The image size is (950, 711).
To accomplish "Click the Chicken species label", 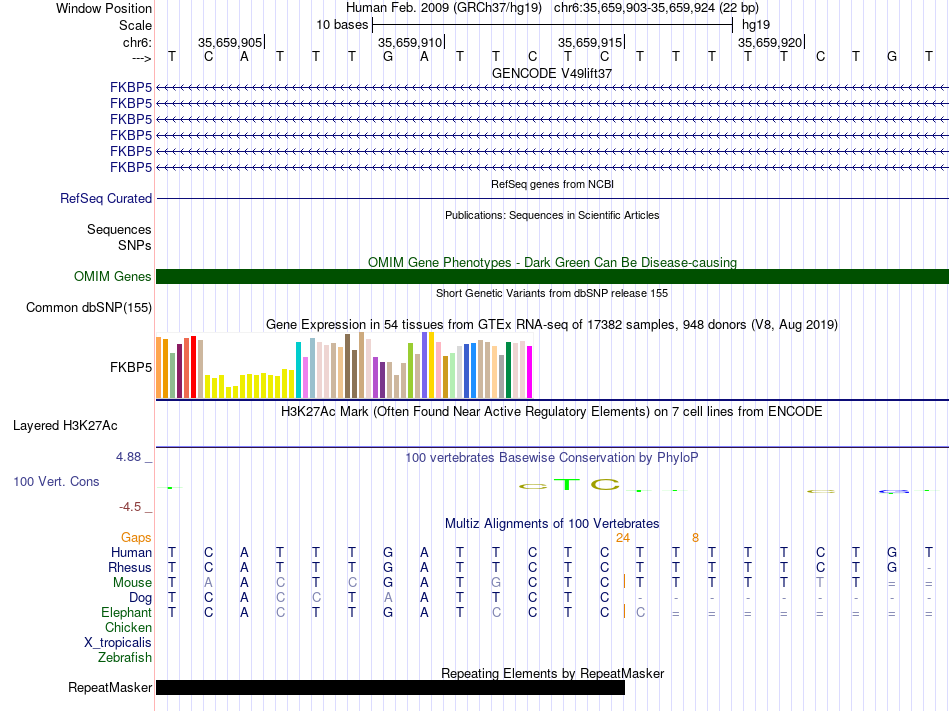I will [x=128, y=627].
